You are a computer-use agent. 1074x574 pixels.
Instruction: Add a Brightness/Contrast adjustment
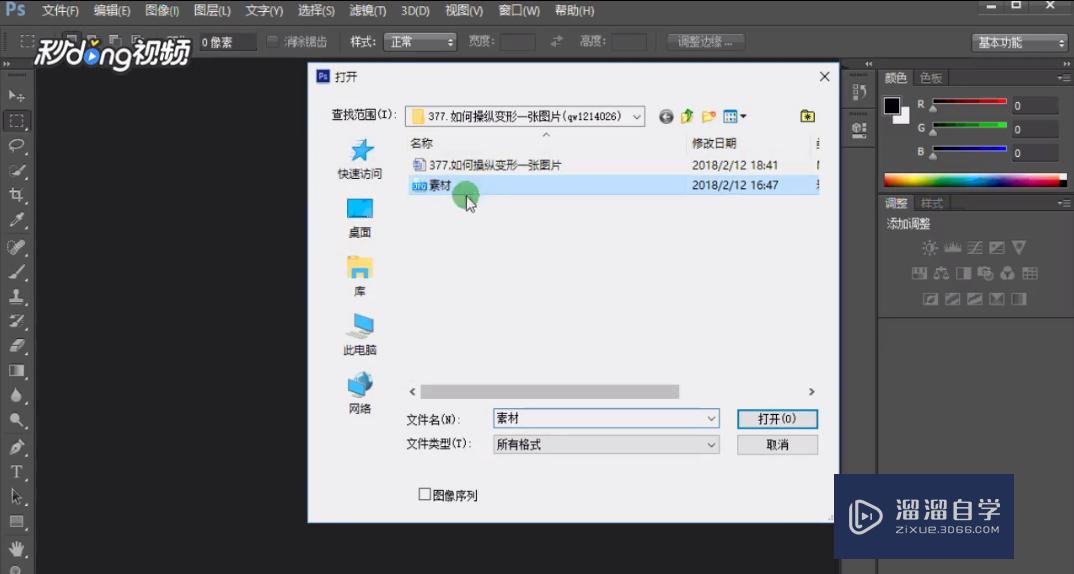[929, 248]
